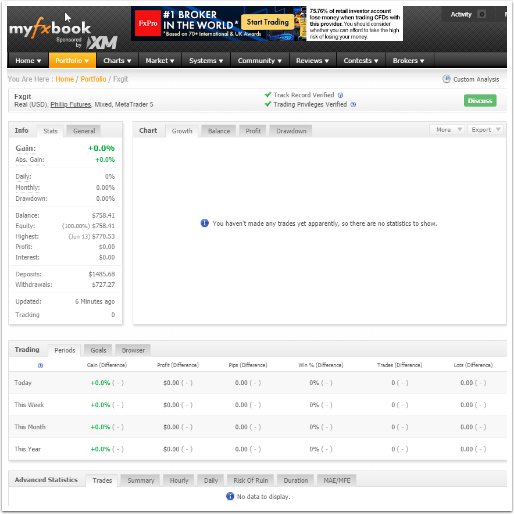Open the Export dropdown in Chart panel
This screenshot has width=514, height=514.
485,130
